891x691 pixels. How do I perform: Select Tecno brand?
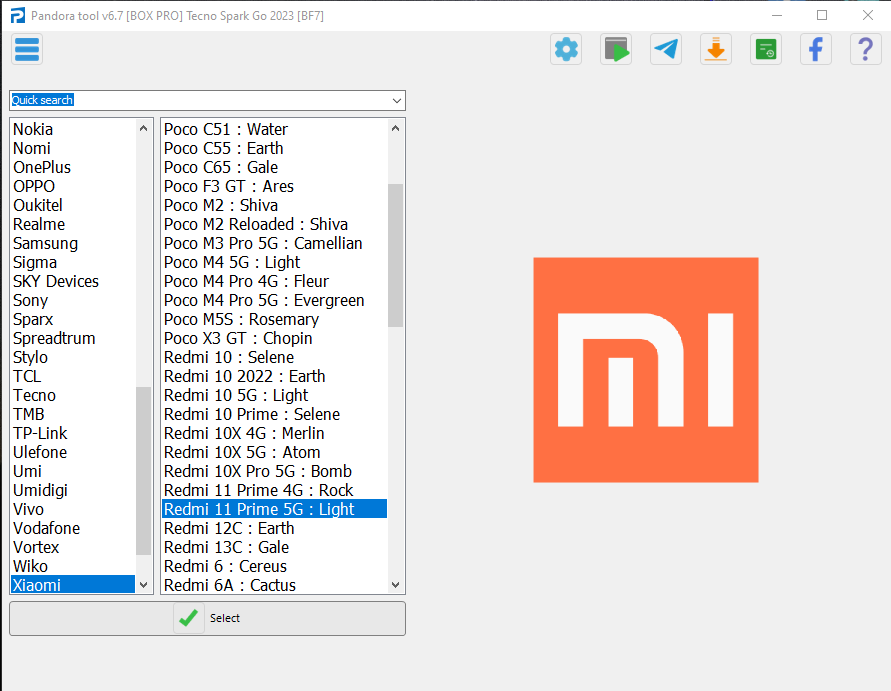pos(73,395)
